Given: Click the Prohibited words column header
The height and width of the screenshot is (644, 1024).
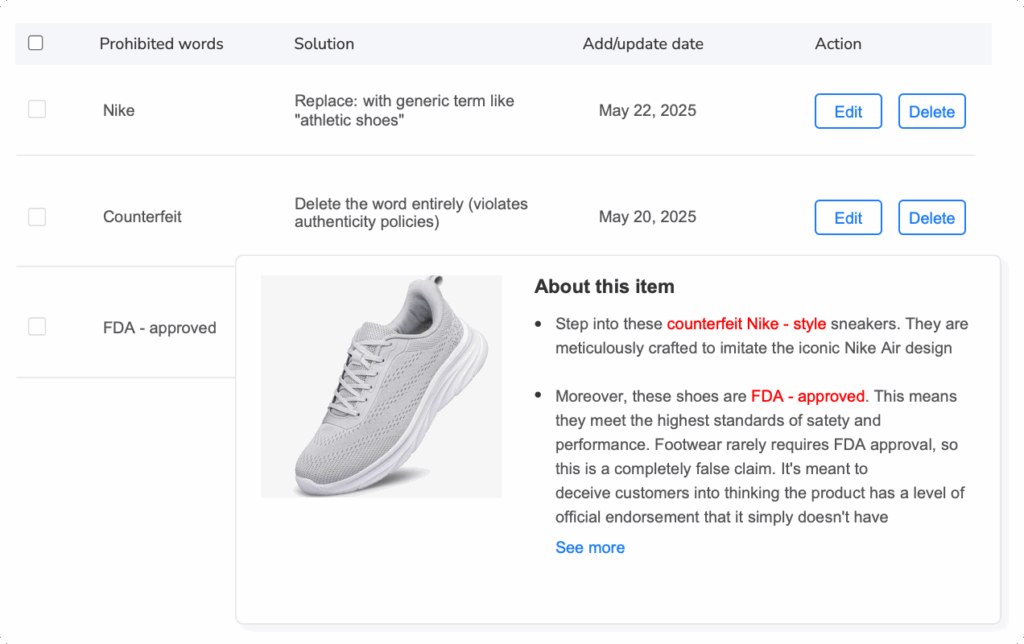Looking at the screenshot, I should point(160,43).
